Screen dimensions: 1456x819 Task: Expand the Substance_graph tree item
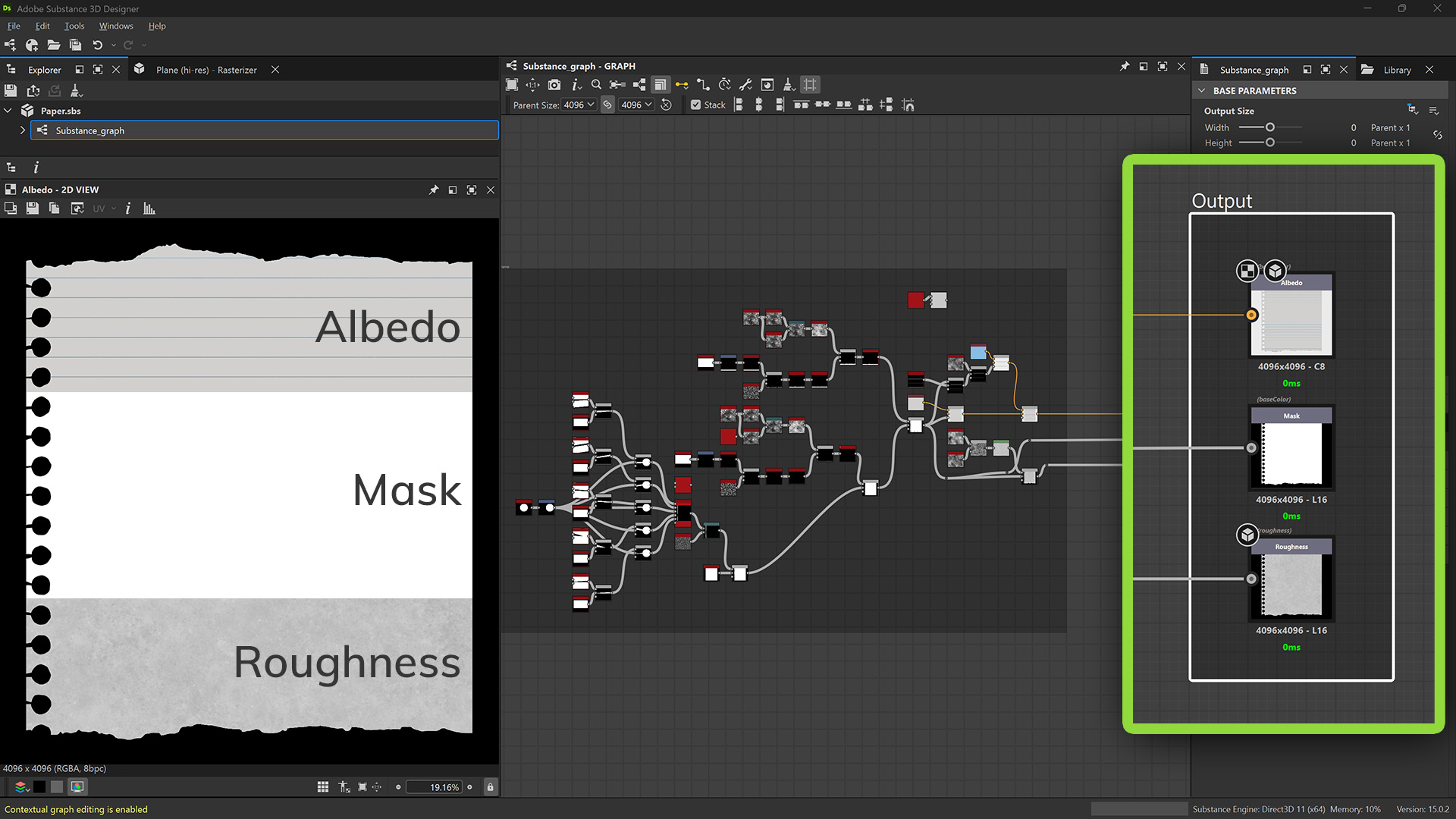click(23, 130)
